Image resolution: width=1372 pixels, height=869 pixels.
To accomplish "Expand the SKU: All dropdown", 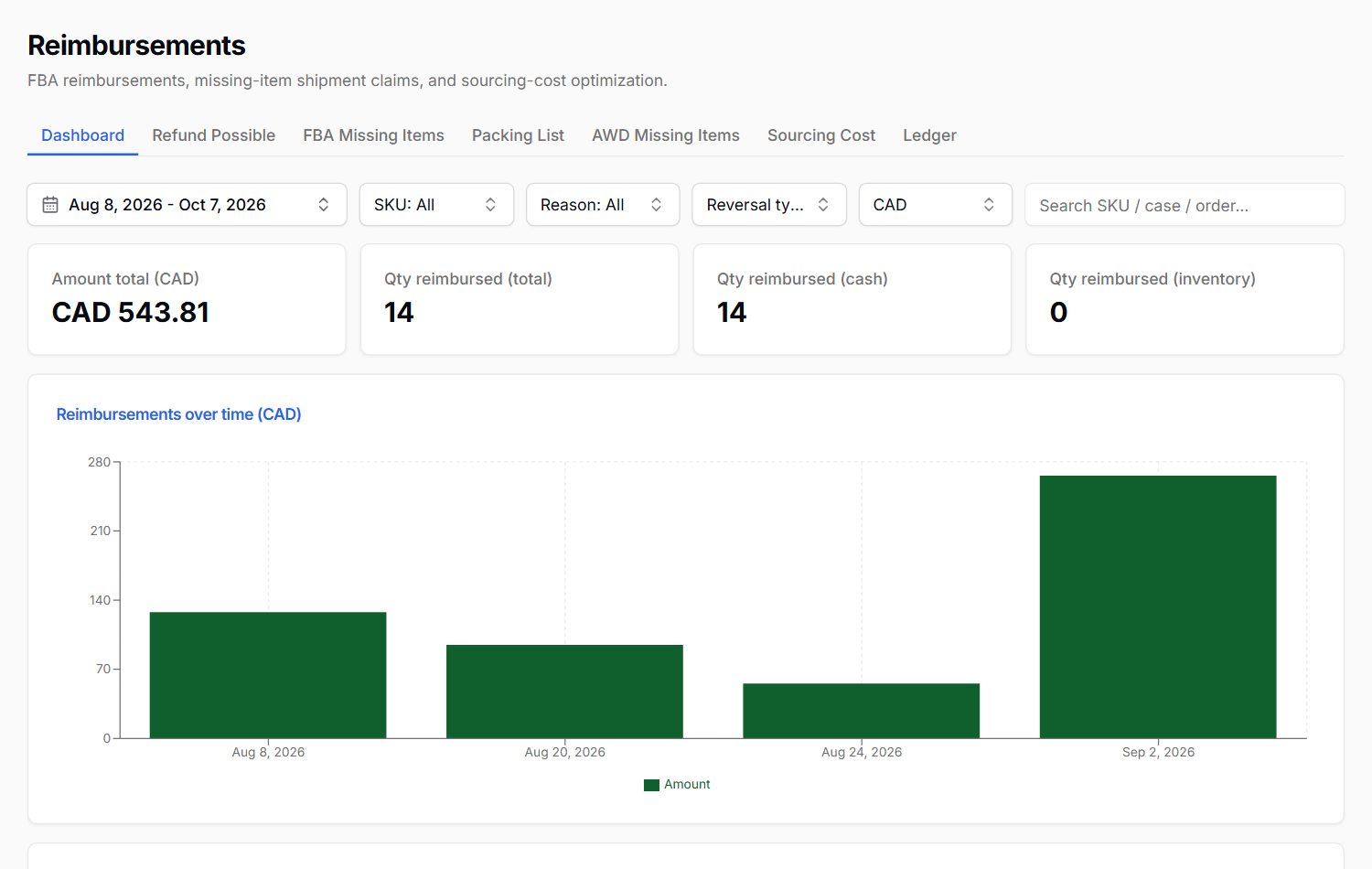I will tap(436, 205).
